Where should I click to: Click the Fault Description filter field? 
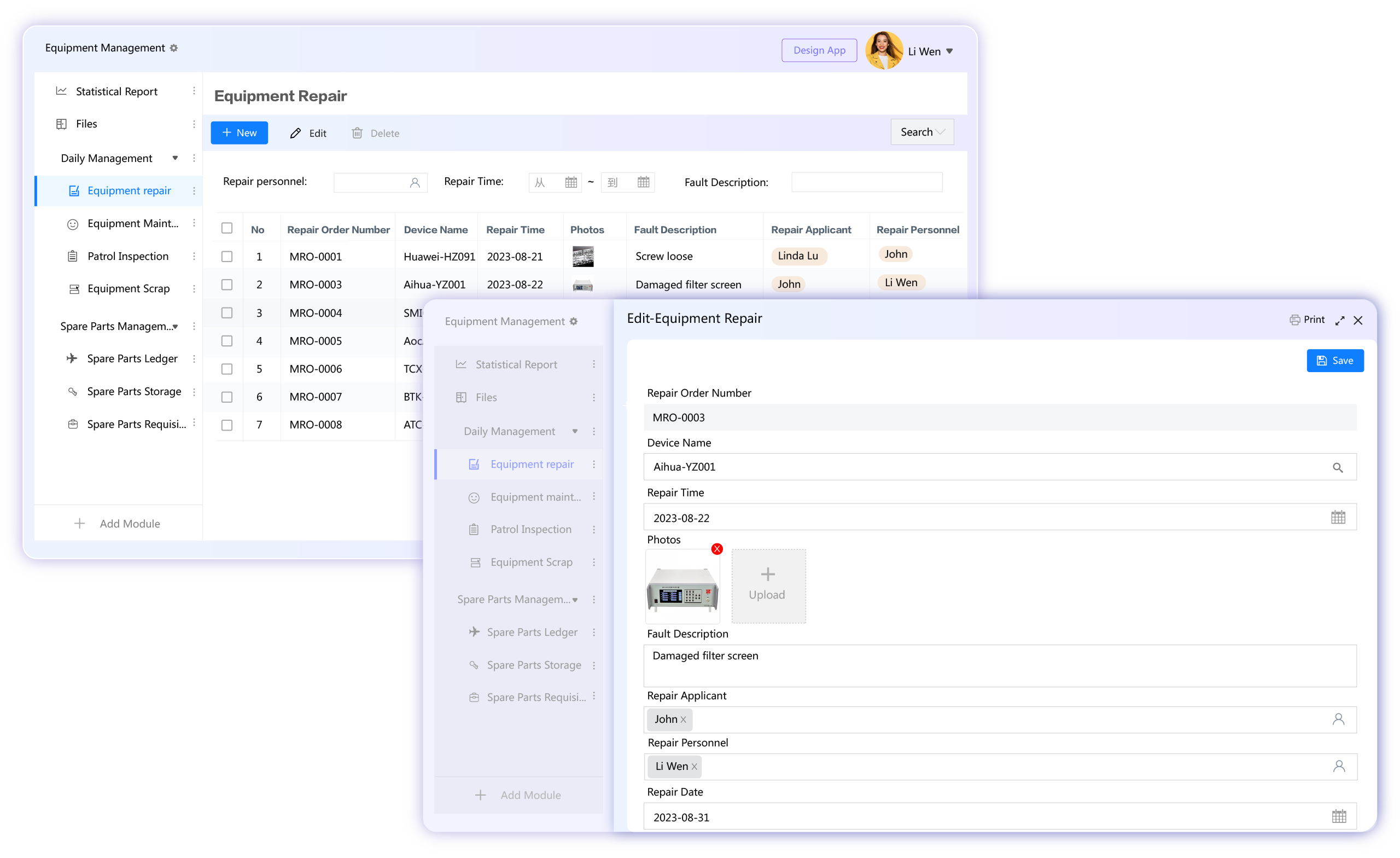867,182
